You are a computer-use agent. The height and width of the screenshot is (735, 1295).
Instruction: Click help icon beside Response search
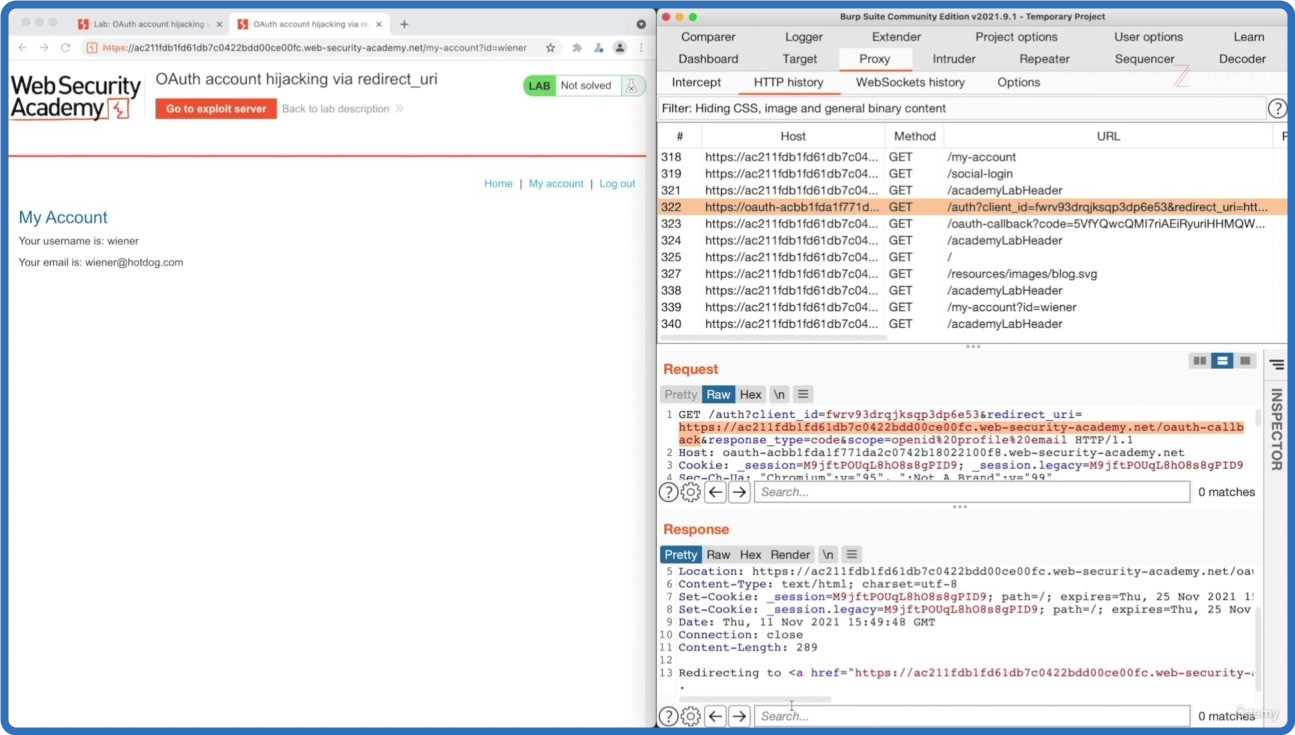(668, 716)
